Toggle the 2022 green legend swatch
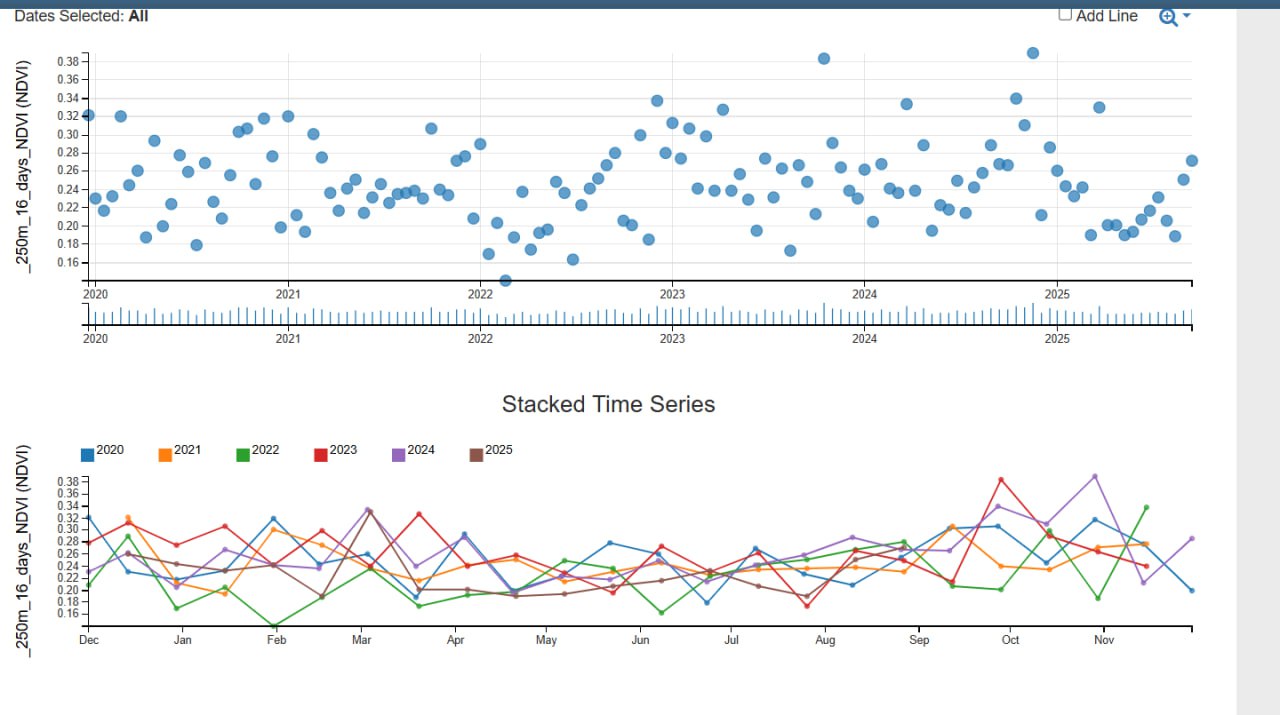 click(243, 455)
